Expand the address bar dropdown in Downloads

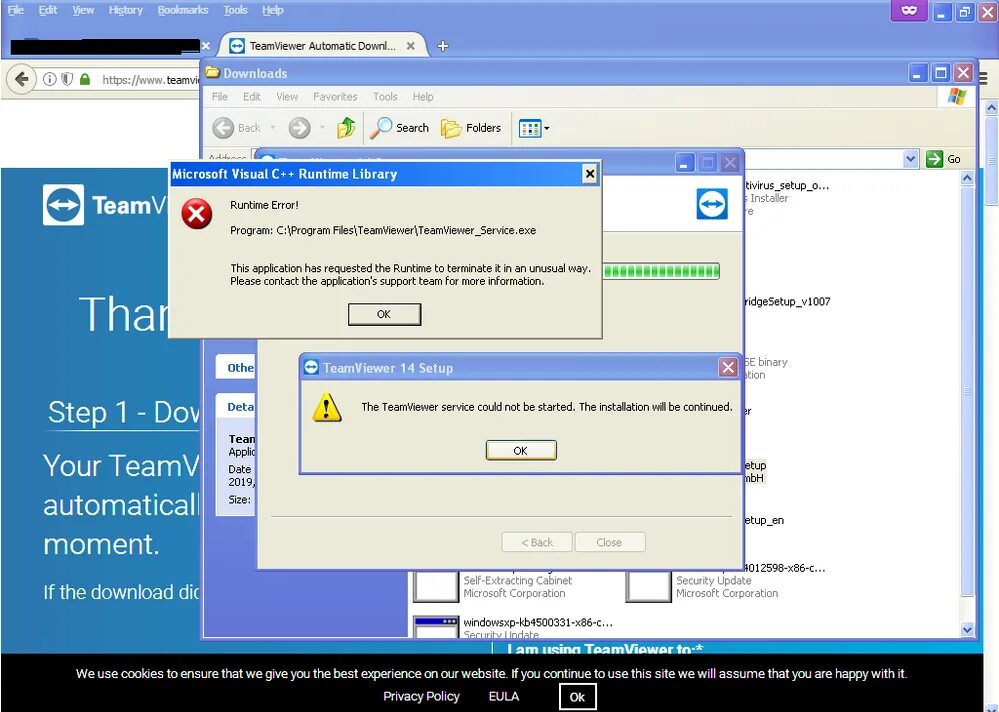point(910,159)
